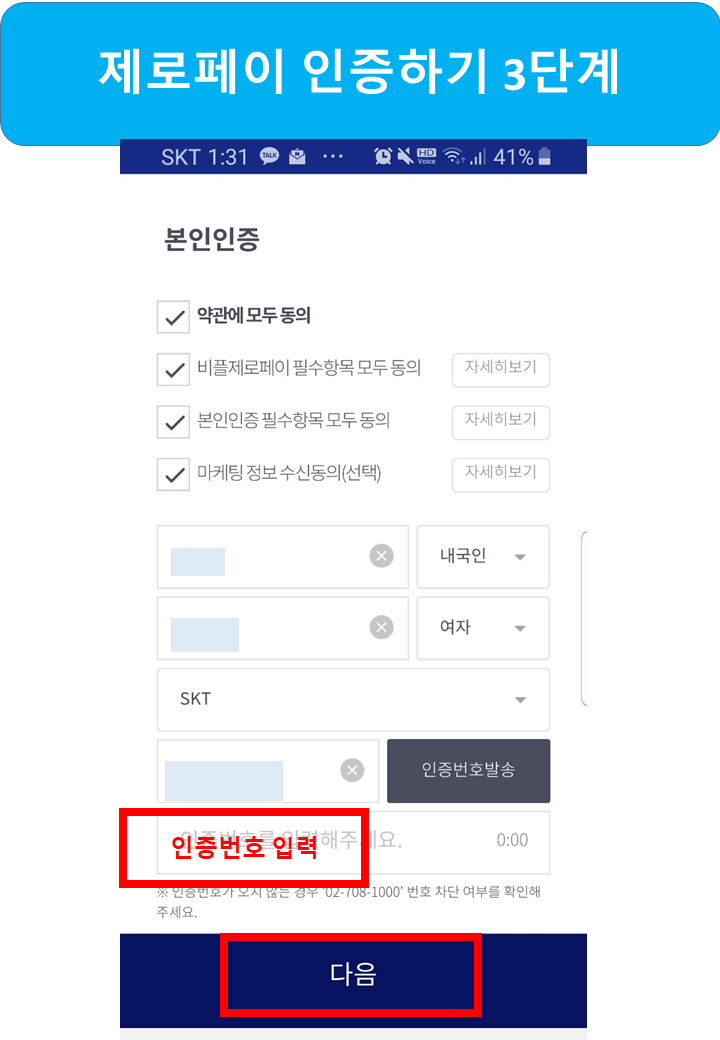Screen dimensions: 720x1040
Task: Expand the SKT carrier dropdown
Action: (x=353, y=700)
